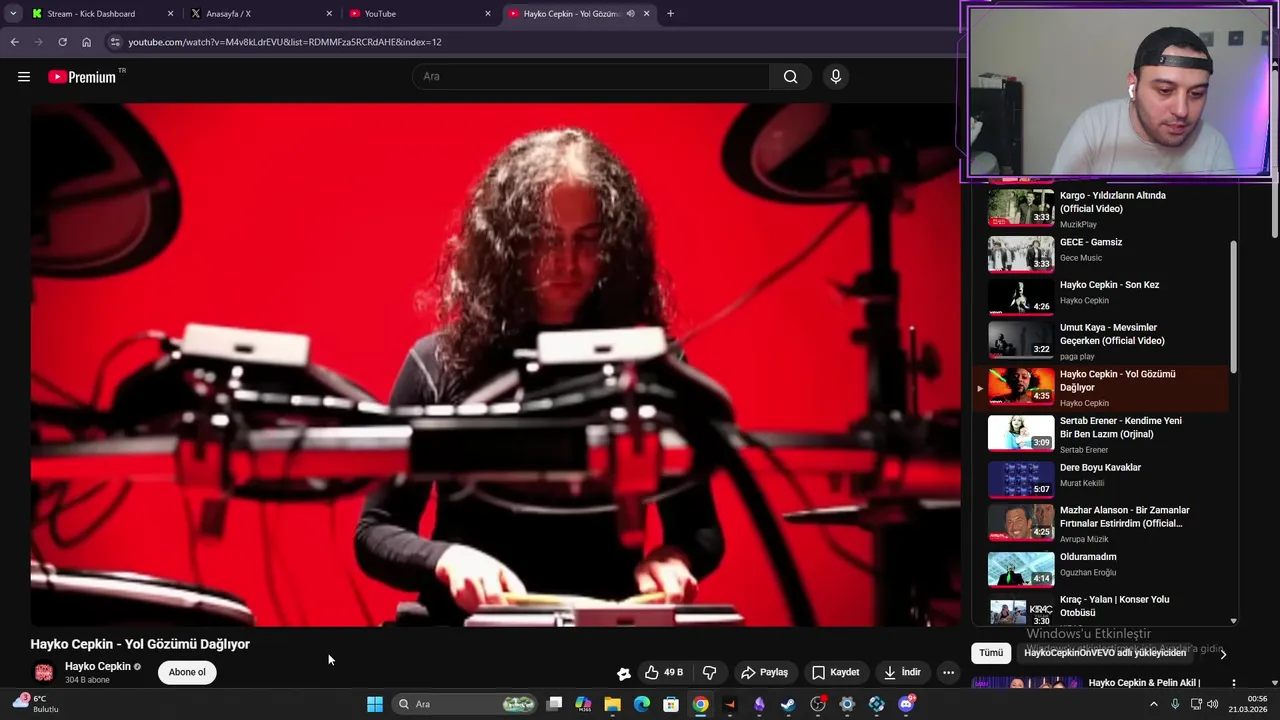Save video with Kaydet button
This screenshot has height=720, width=1280.
(835, 672)
